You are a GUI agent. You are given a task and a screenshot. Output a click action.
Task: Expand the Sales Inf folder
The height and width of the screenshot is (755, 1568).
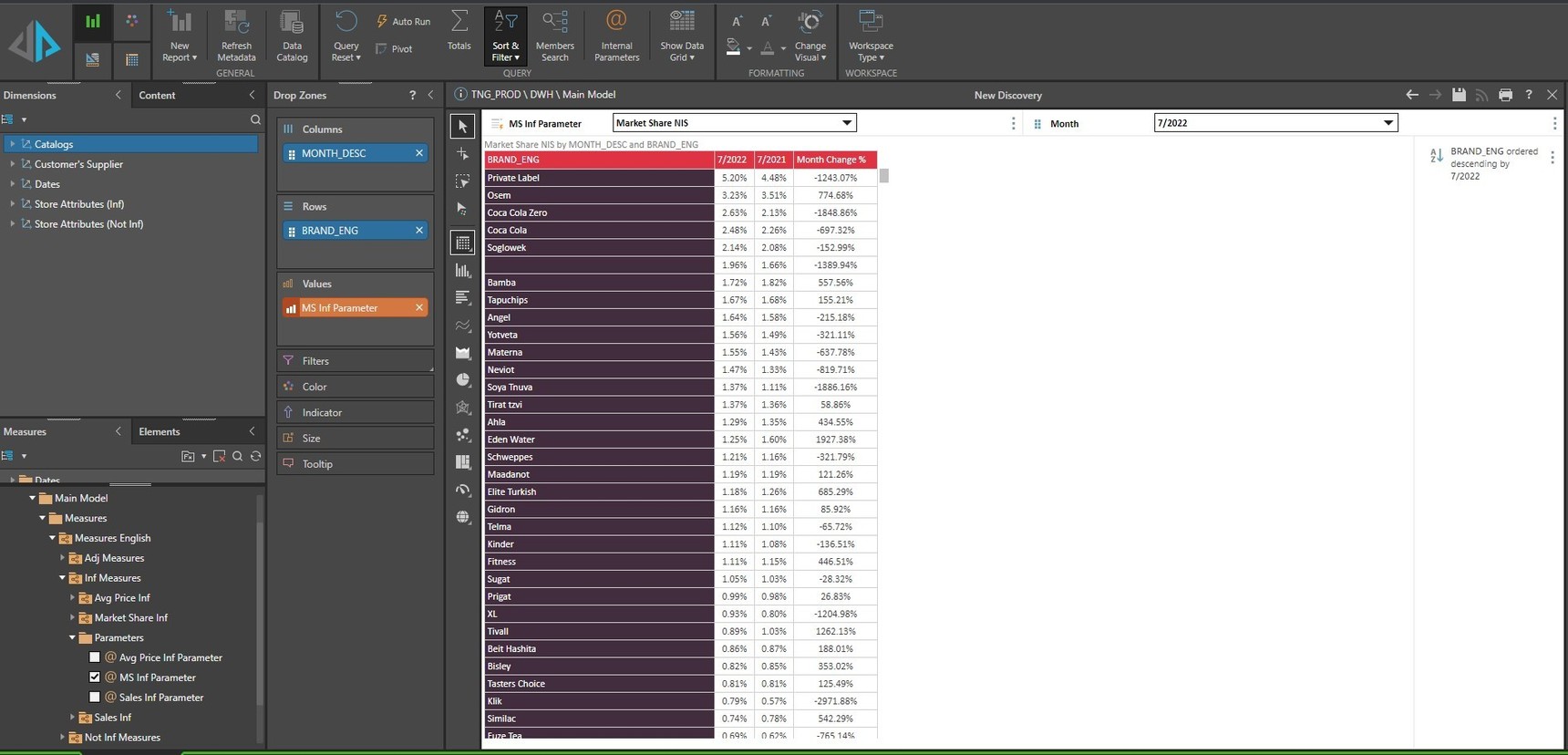72,718
